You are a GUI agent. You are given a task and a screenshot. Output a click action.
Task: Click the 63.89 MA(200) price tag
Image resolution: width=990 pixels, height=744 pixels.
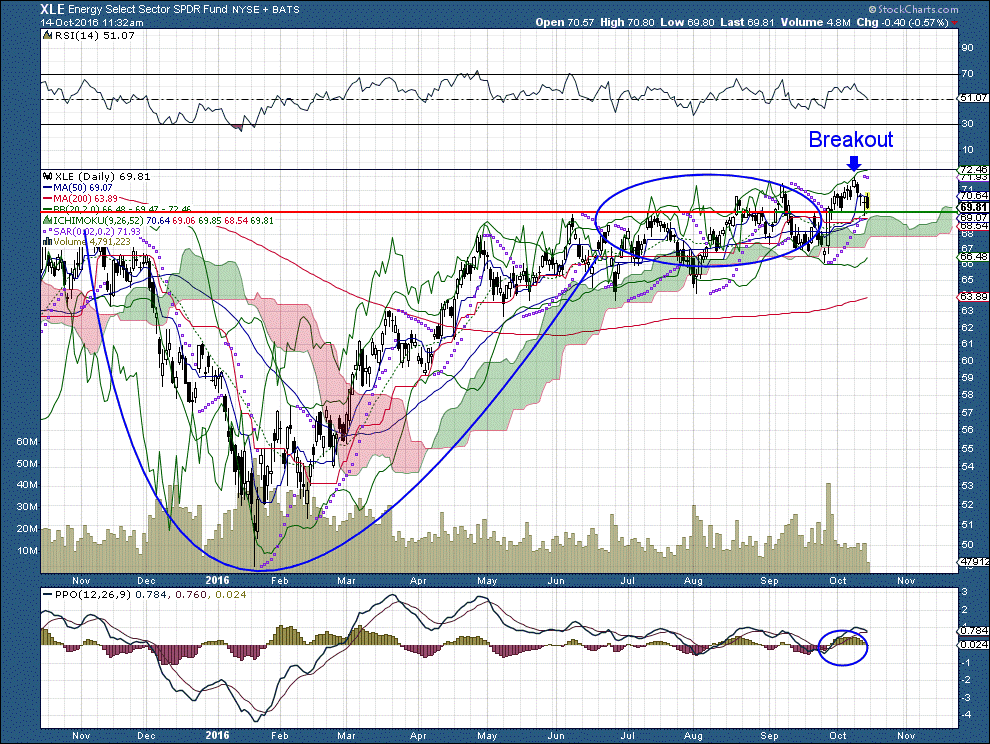tap(973, 296)
